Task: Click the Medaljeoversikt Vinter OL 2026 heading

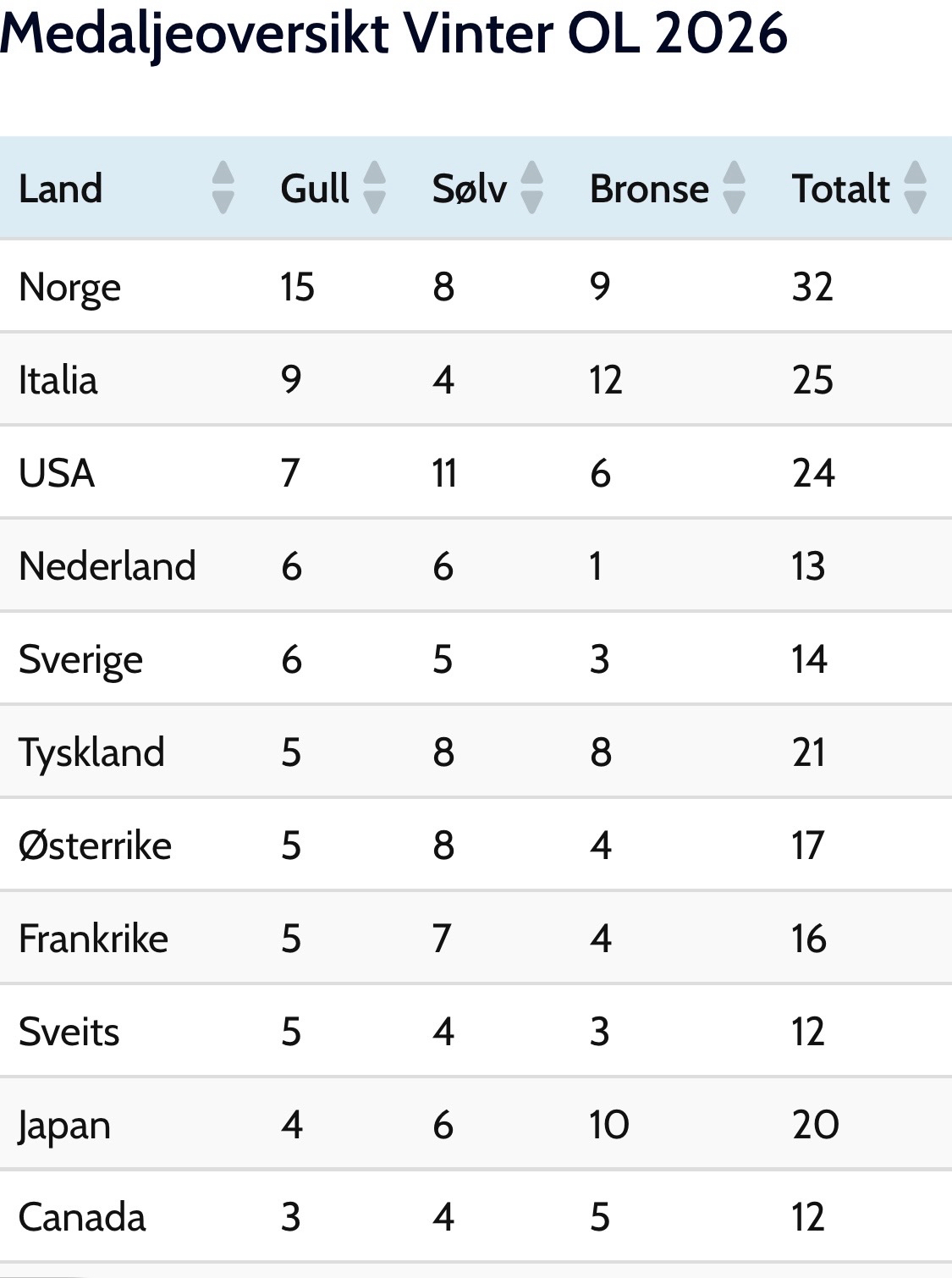Action: 393,34
